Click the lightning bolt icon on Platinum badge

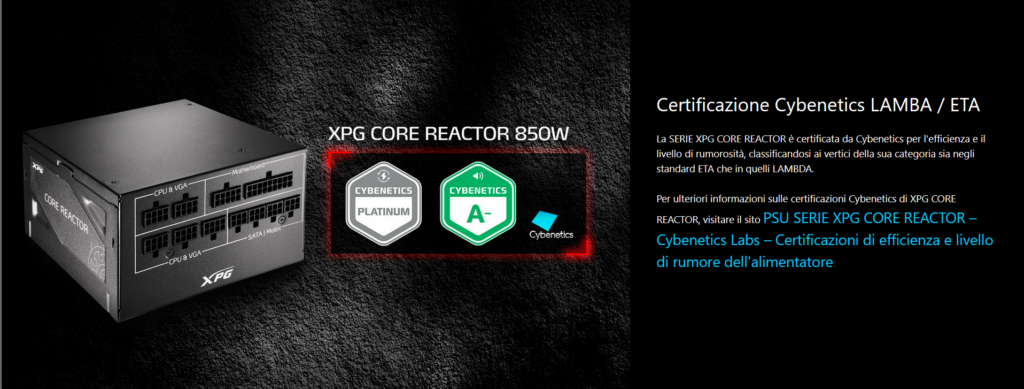(383, 176)
